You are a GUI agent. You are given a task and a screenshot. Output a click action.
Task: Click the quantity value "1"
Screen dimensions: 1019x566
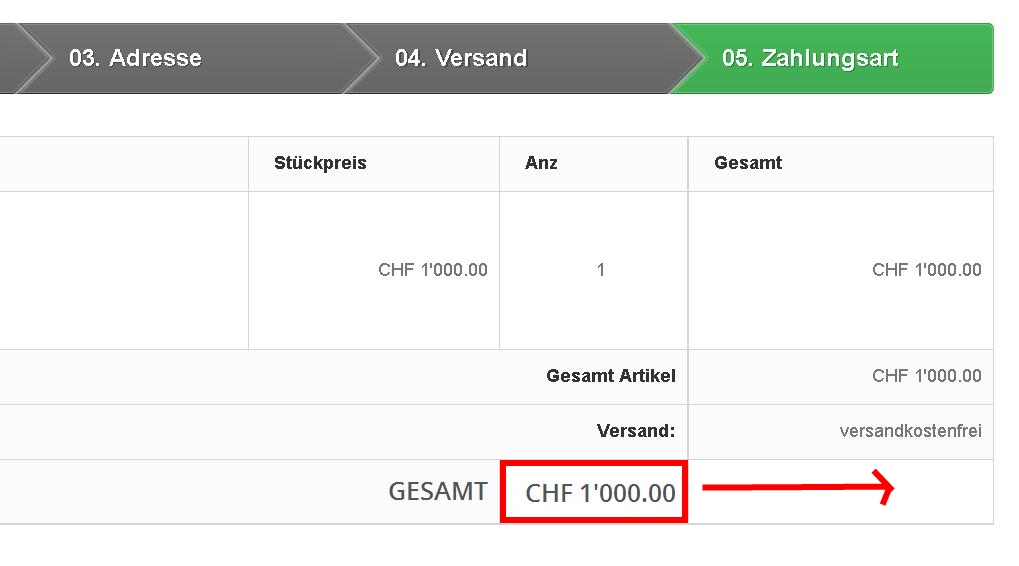(600, 270)
